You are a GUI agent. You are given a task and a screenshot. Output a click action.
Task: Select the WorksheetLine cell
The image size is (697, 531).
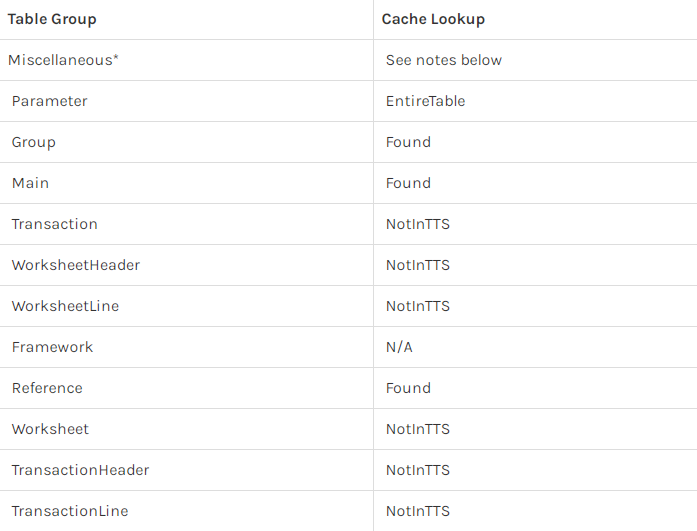tap(66, 306)
